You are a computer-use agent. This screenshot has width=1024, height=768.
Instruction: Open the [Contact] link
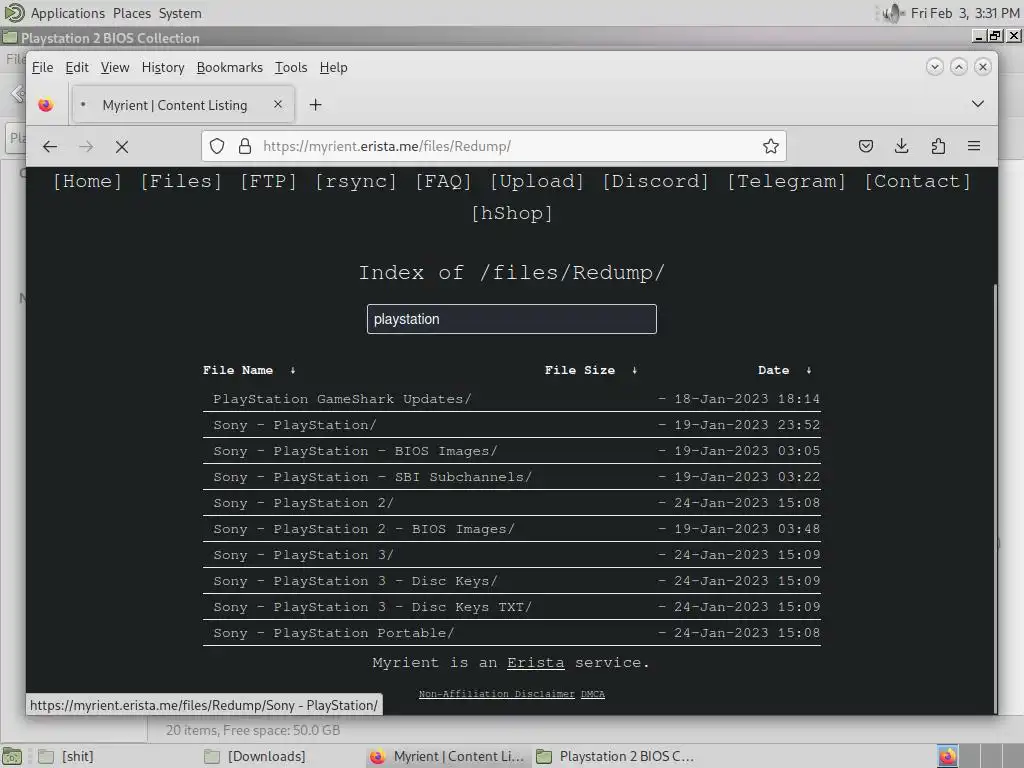pyautogui.click(x=918, y=182)
